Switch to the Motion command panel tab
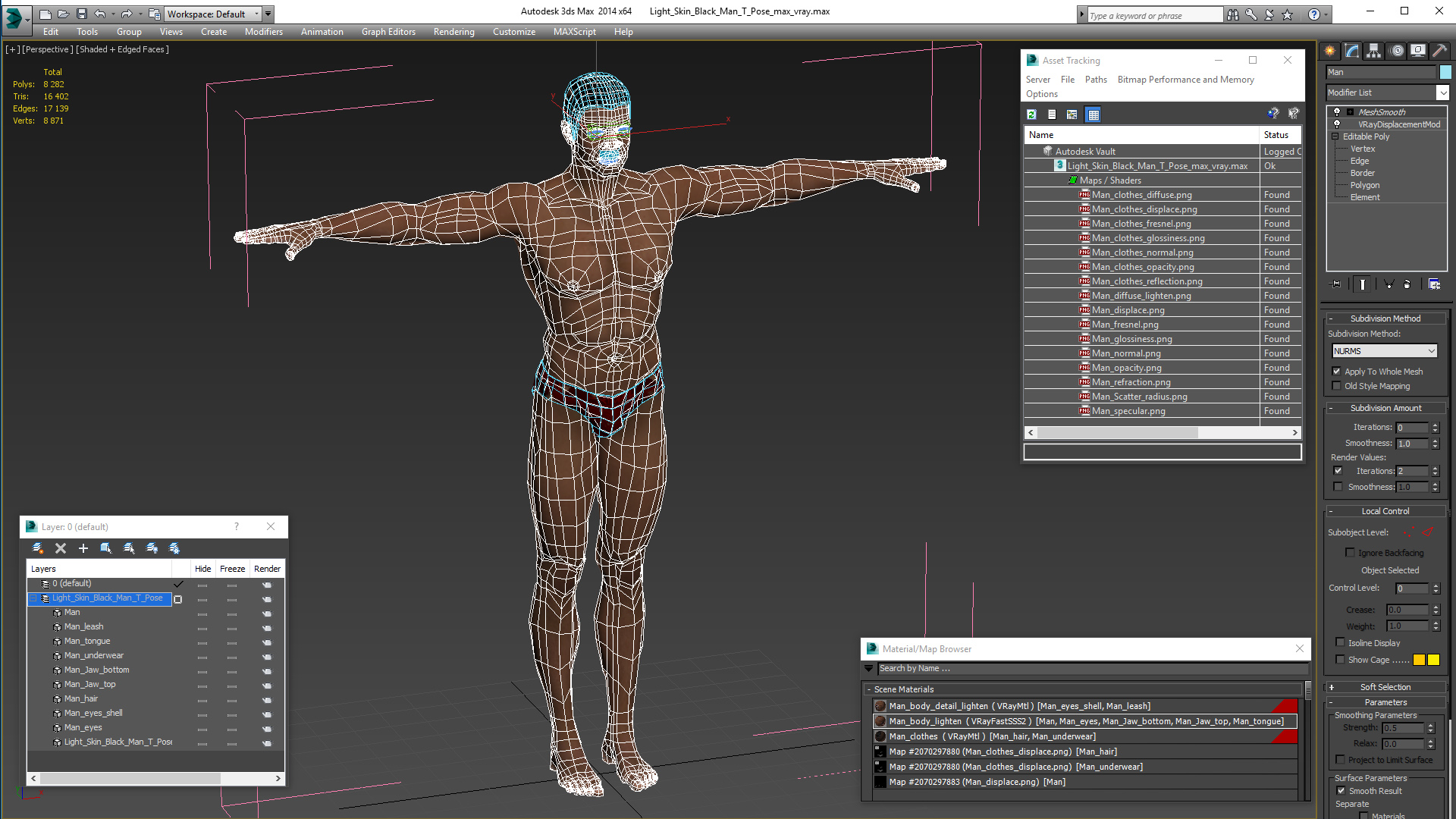 pos(1397,51)
